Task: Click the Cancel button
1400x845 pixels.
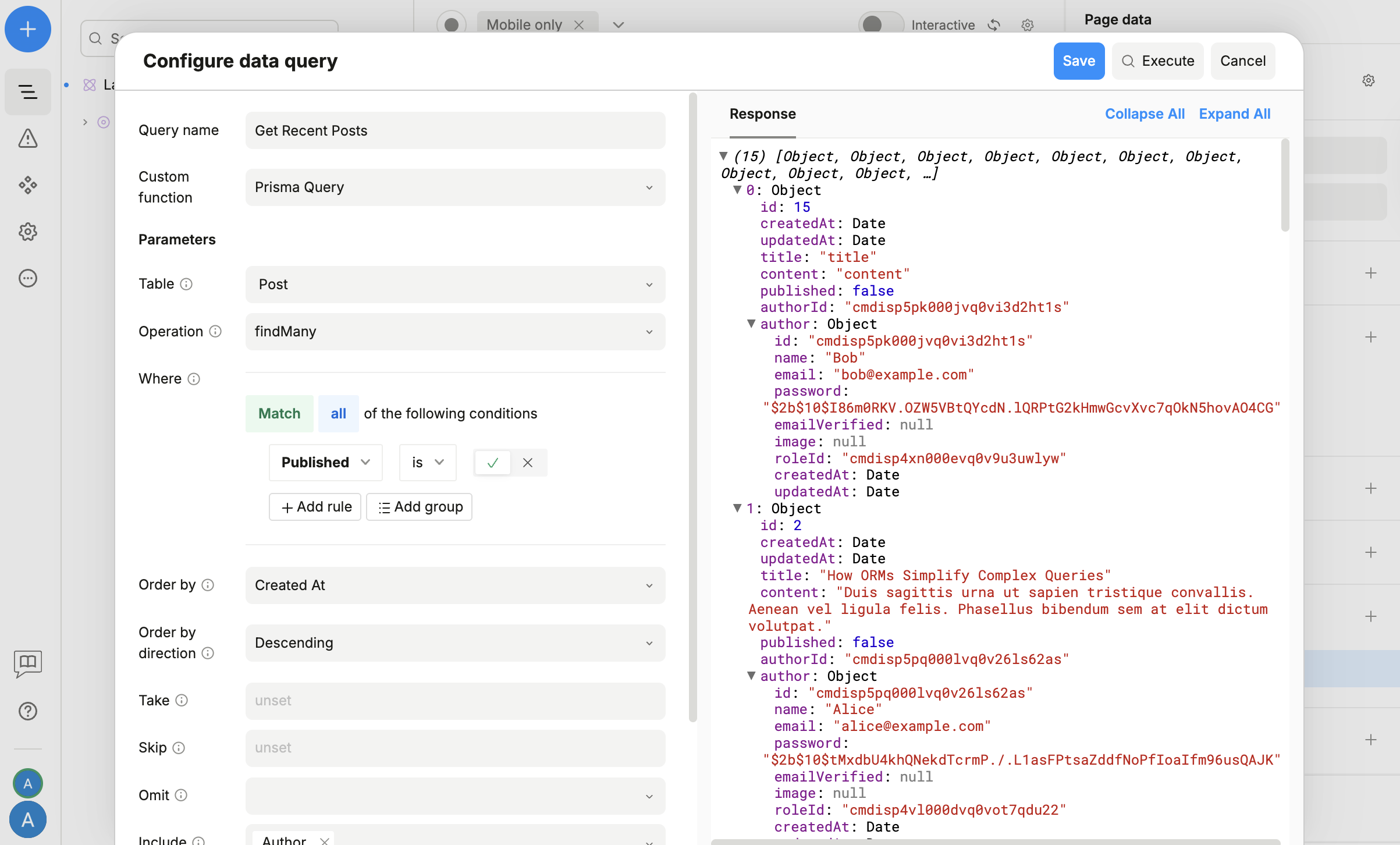Action: [x=1243, y=61]
